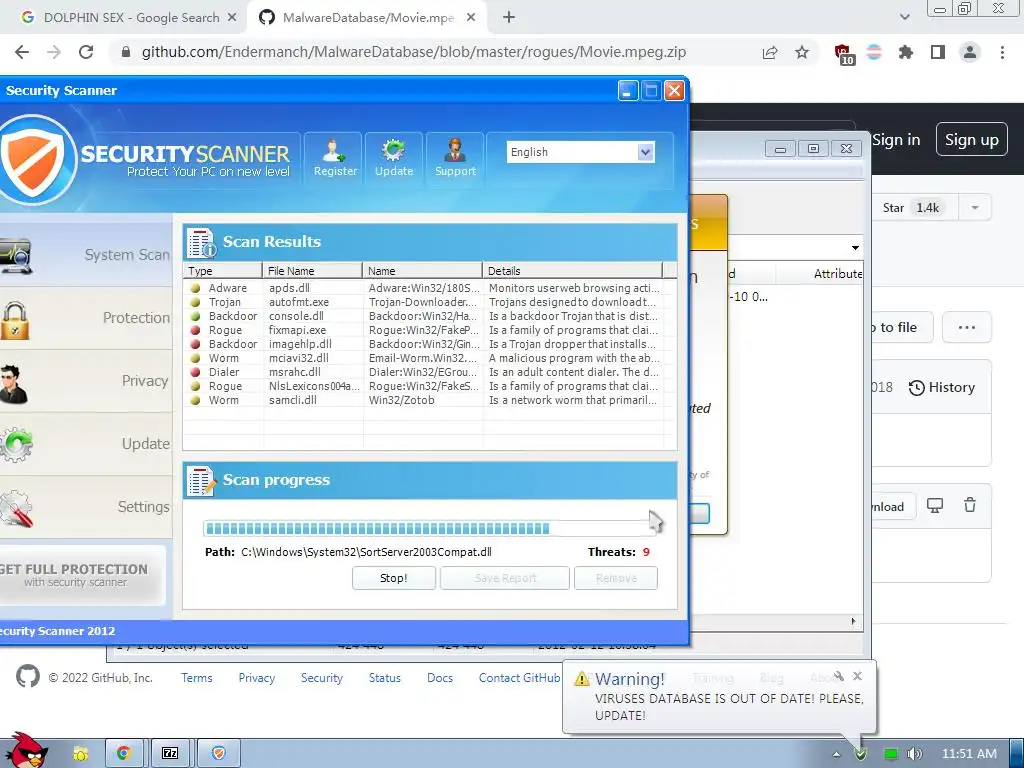Open GitHub Docs footer link
Image resolution: width=1024 pixels, height=768 pixels.
coord(440,678)
